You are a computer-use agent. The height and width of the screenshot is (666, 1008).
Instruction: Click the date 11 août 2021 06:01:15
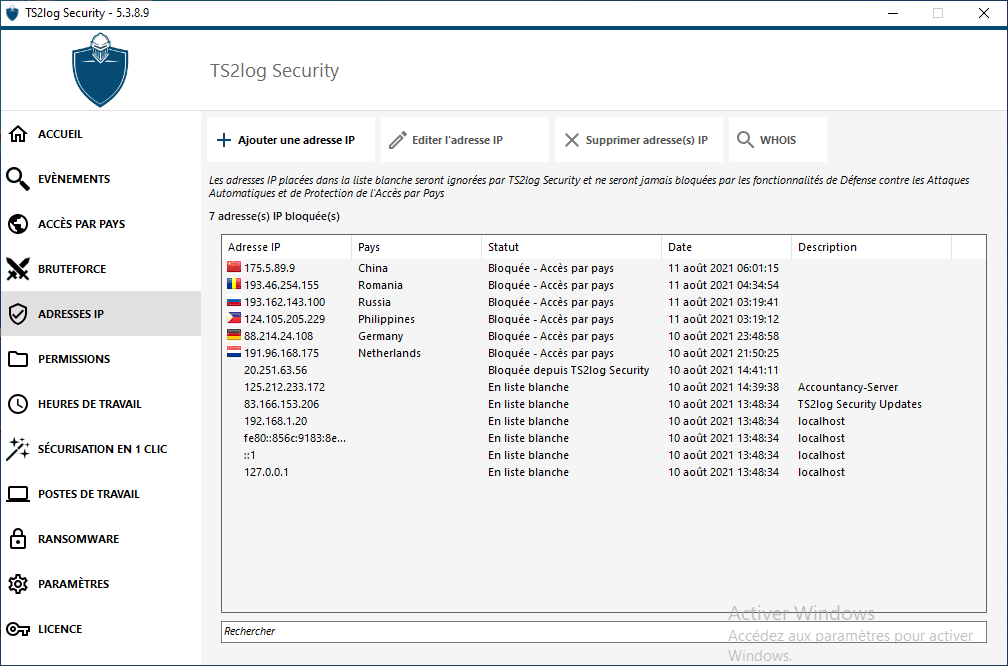[x=723, y=268]
